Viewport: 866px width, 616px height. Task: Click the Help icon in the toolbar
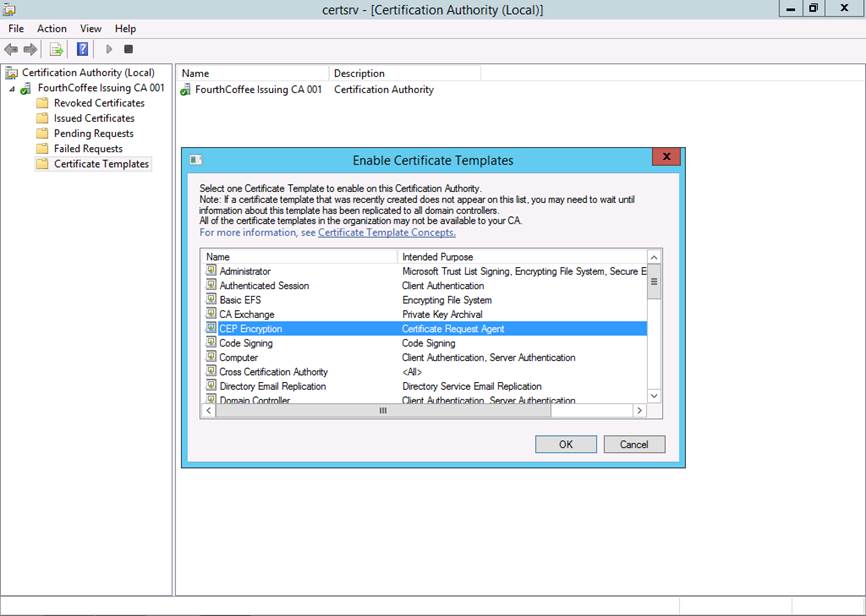pyautogui.click(x=83, y=49)
